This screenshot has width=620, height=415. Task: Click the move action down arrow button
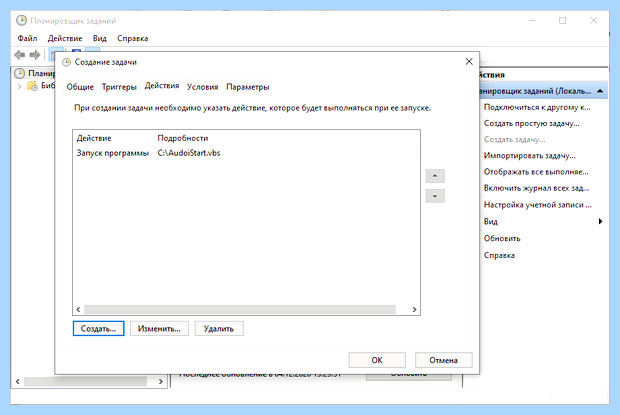[435, 196]
